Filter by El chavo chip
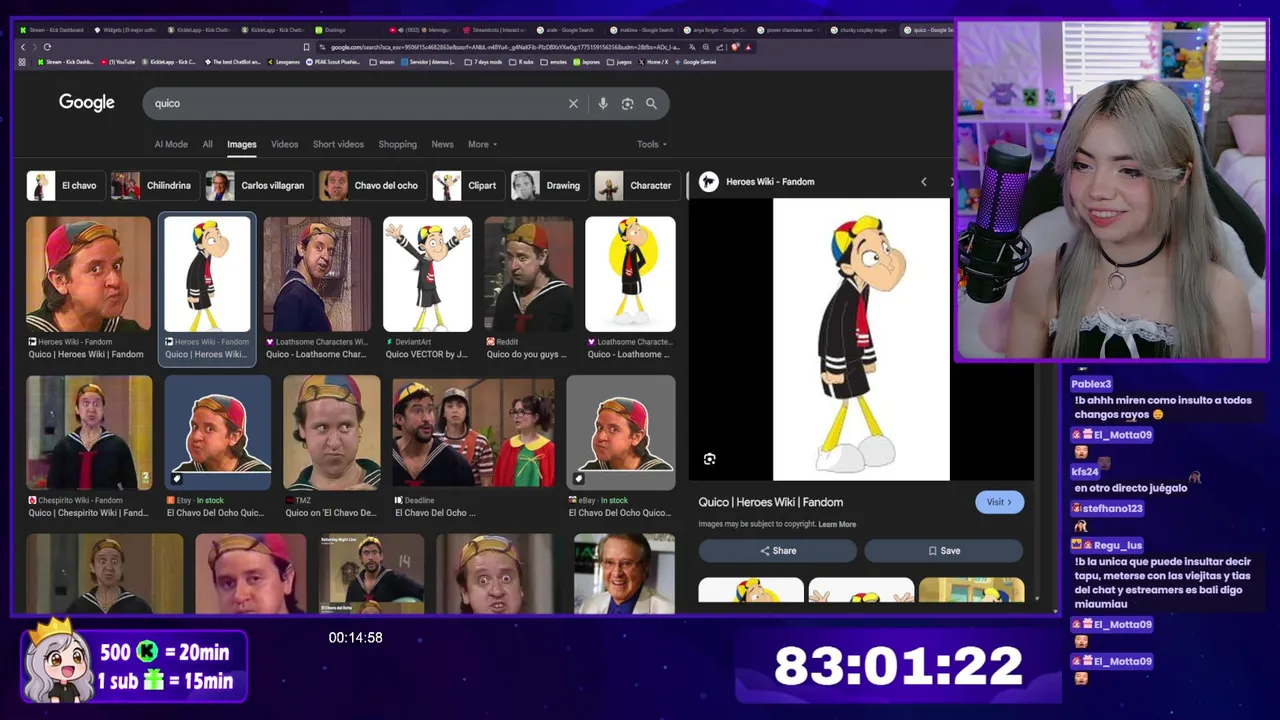Image resolution: width=1280 pixels, height=720 pixels. coord(65,186)
